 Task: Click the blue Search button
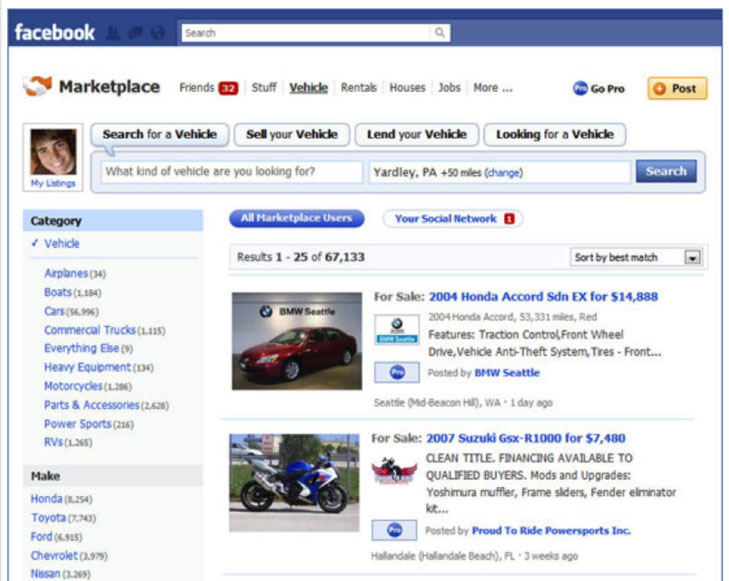coord(666,171)
